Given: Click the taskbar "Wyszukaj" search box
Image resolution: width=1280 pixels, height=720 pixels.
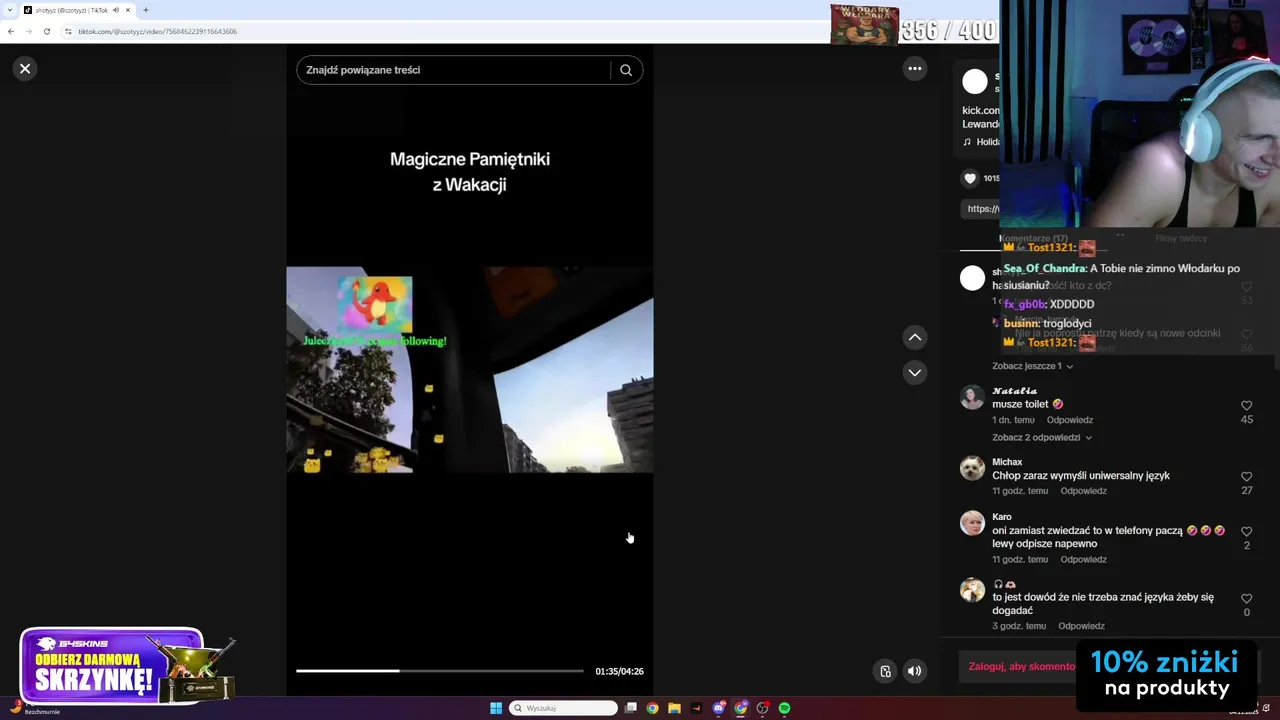Looking at the screenshot, I should coord(564,708).
